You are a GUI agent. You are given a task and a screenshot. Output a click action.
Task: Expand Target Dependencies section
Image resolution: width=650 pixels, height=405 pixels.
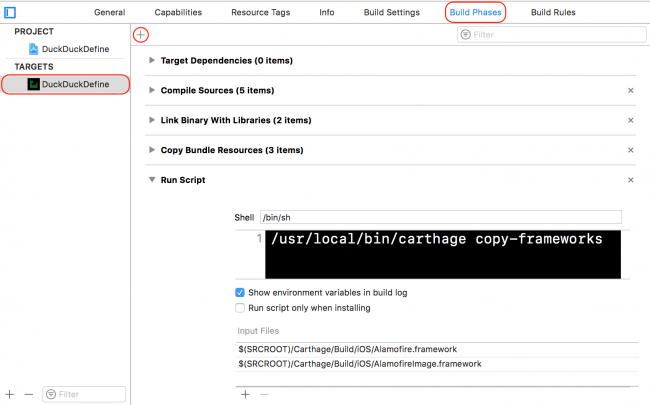[152, 60]
